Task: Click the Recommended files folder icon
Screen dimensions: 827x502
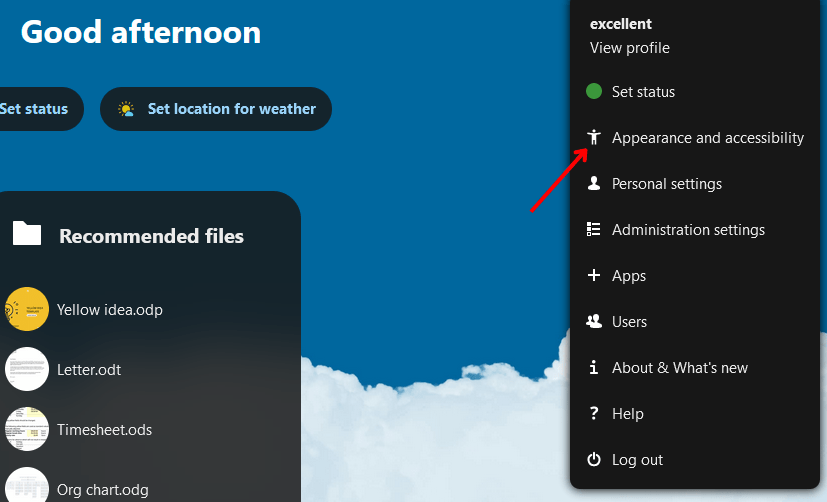Action: [x=27, y=234]
